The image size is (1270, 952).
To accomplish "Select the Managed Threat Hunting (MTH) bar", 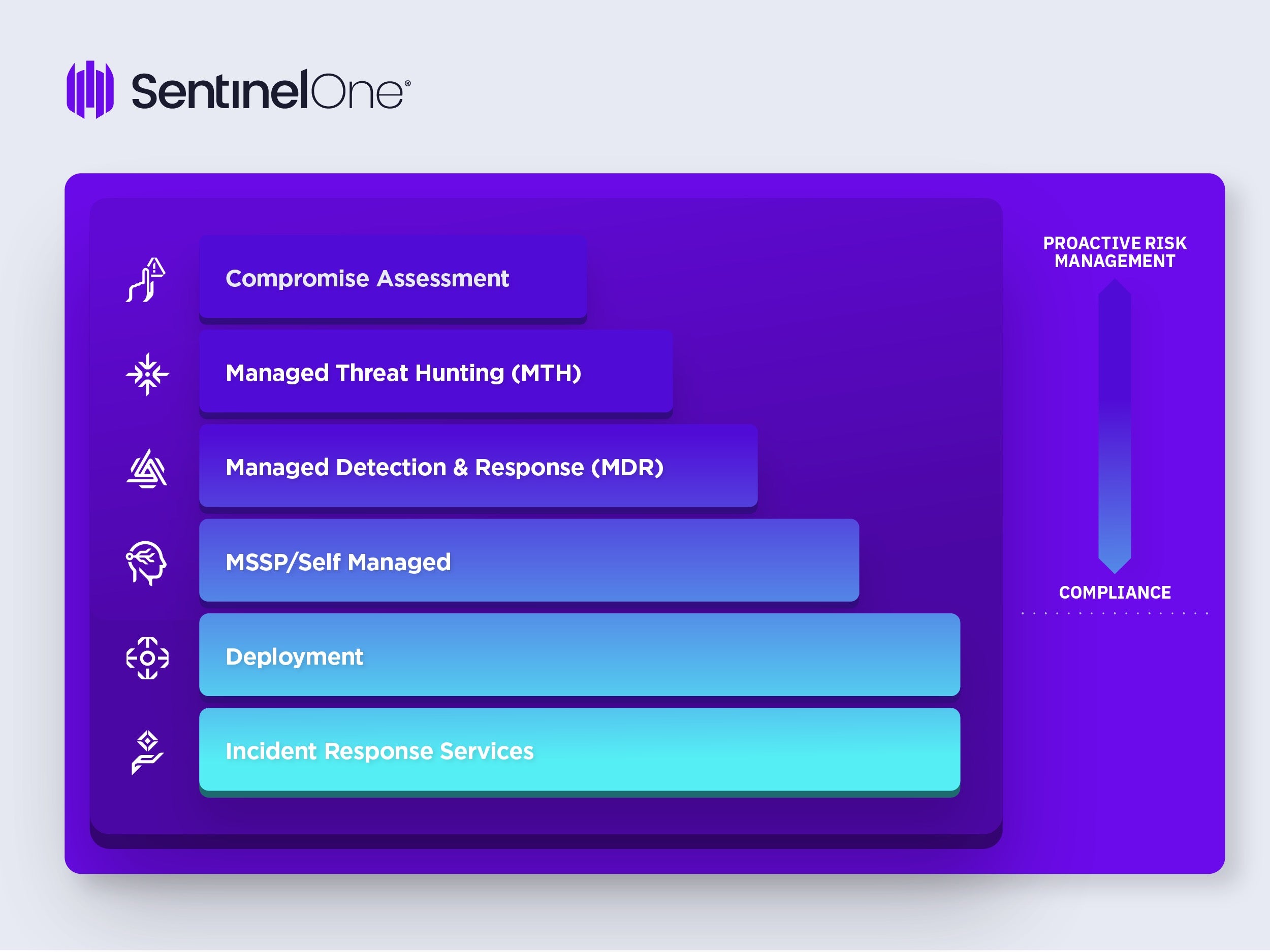I will click(436, 372).
